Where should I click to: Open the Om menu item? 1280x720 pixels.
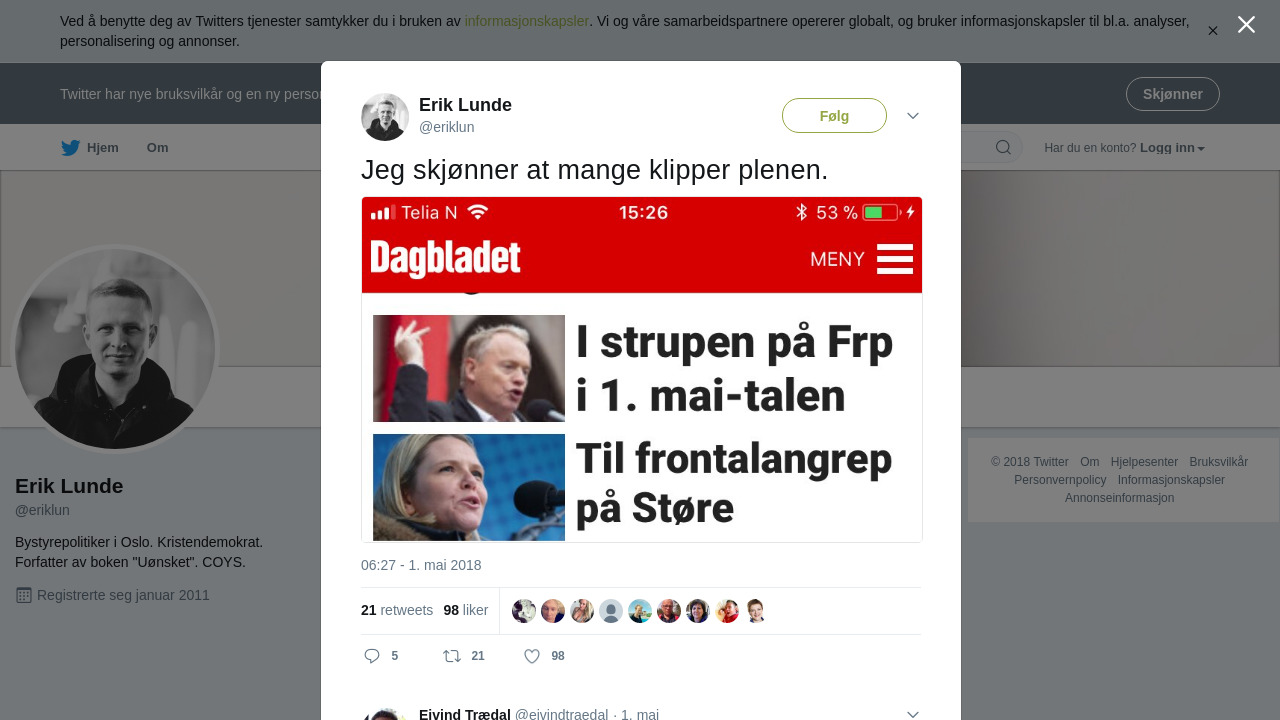tap(158, 148)
